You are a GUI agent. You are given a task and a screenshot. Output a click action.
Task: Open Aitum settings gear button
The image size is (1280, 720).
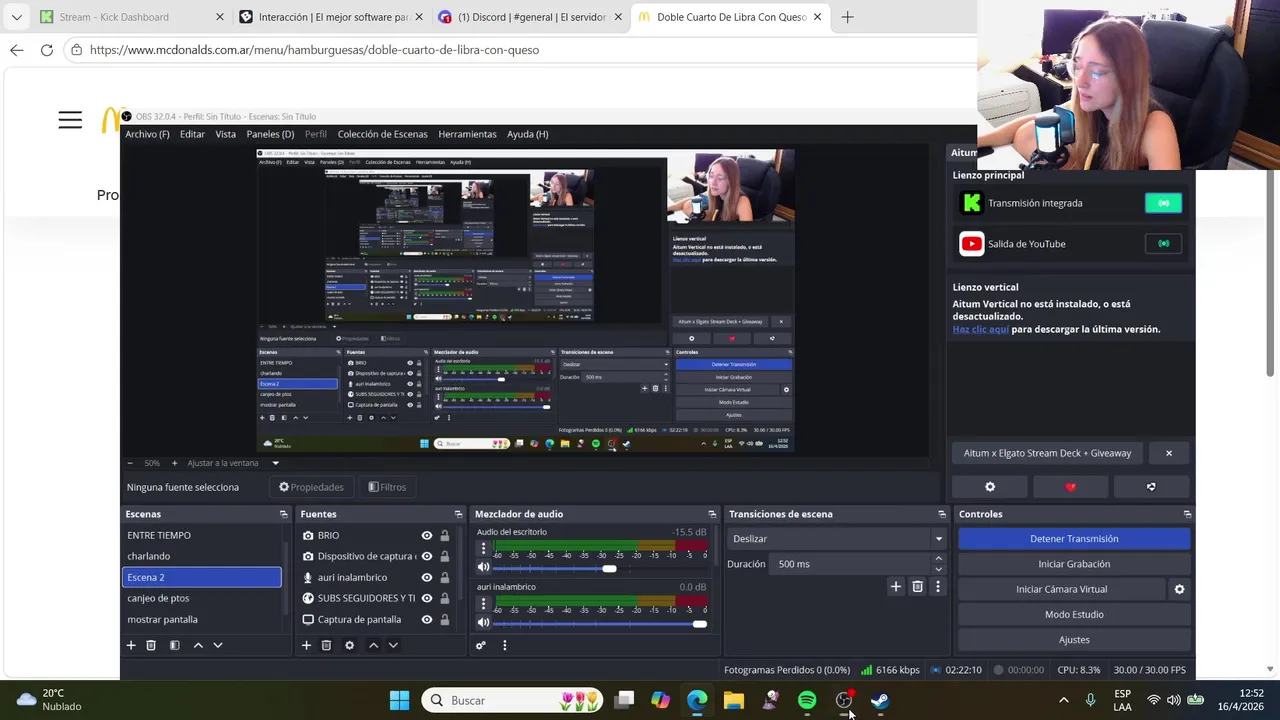pos(990,487)
